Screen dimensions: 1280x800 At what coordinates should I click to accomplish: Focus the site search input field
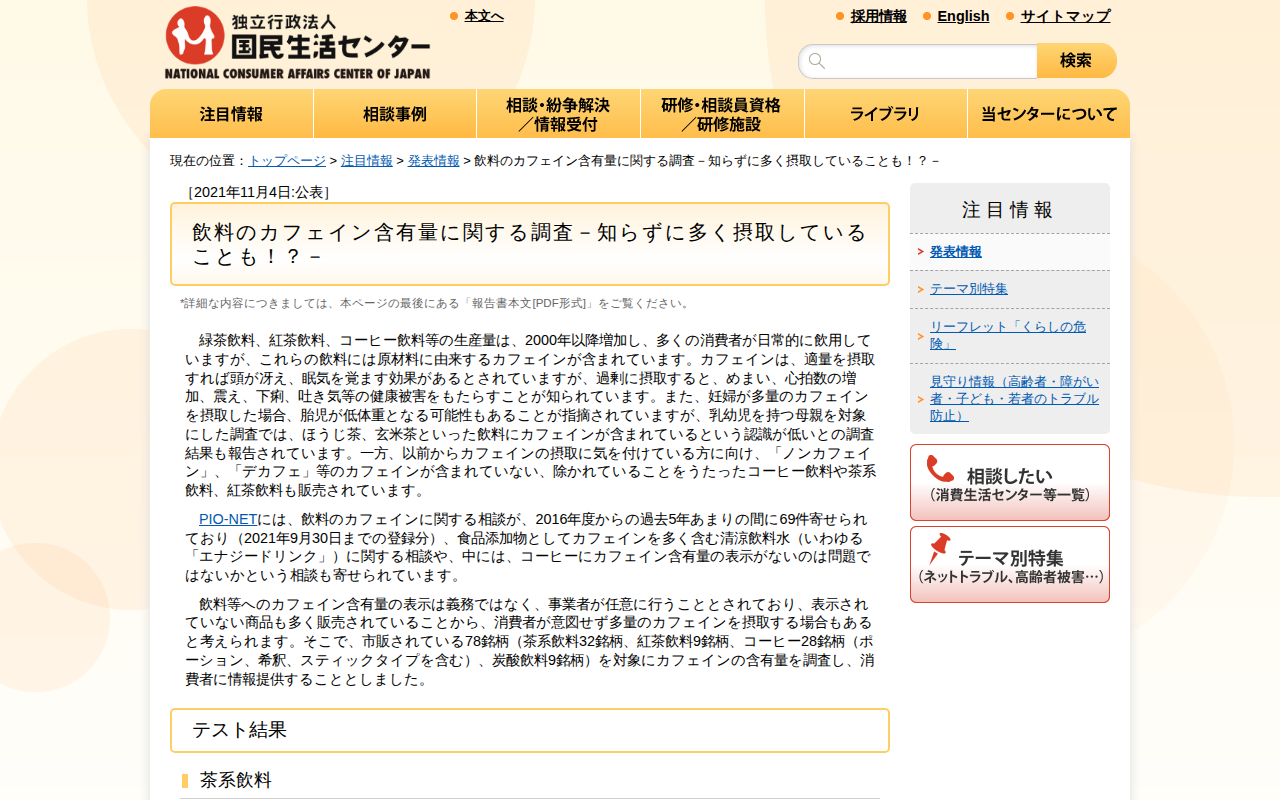click(x=918, y=61)
